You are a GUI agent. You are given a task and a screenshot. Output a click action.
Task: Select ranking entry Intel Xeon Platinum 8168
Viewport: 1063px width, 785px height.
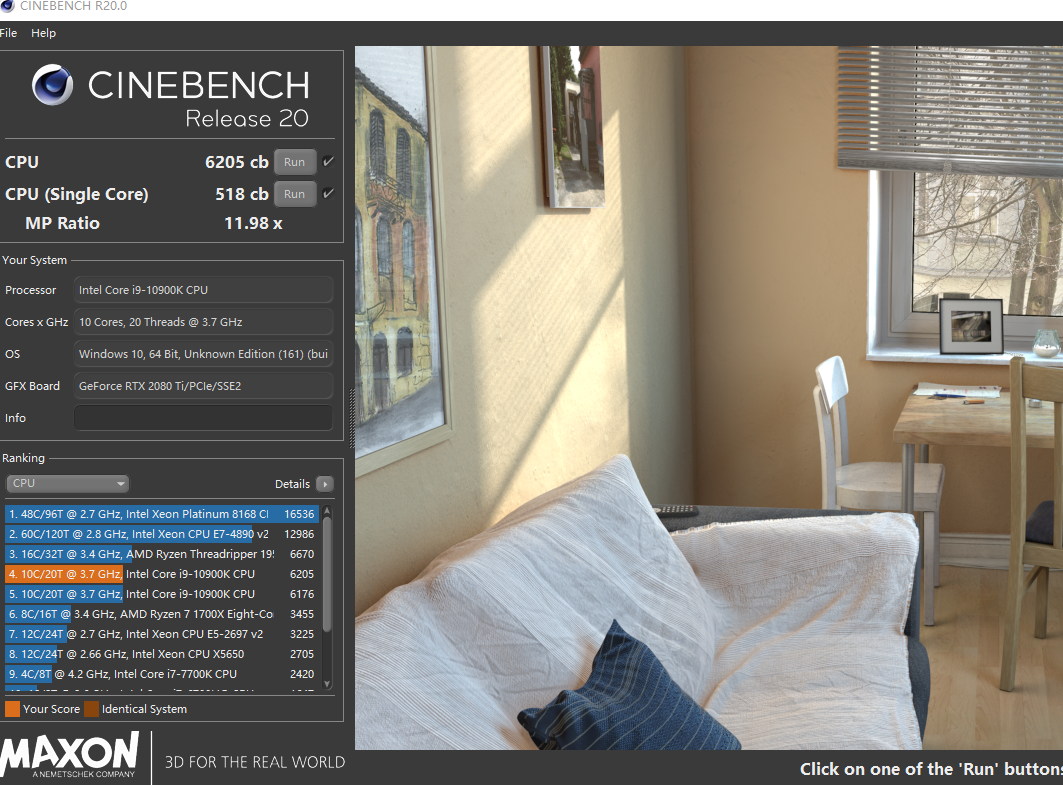(x=161, y=514)
